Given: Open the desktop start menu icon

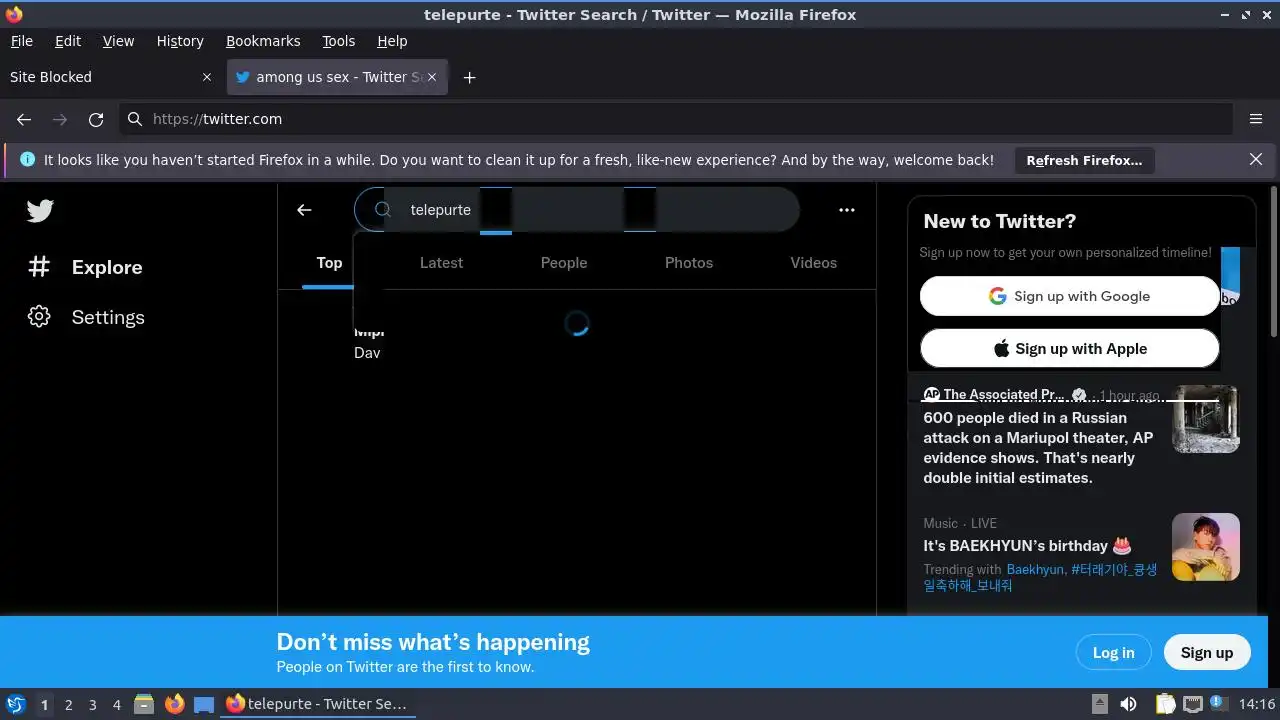Looking at the screenshot, I should pyautogui.click(x=16, y=704).
